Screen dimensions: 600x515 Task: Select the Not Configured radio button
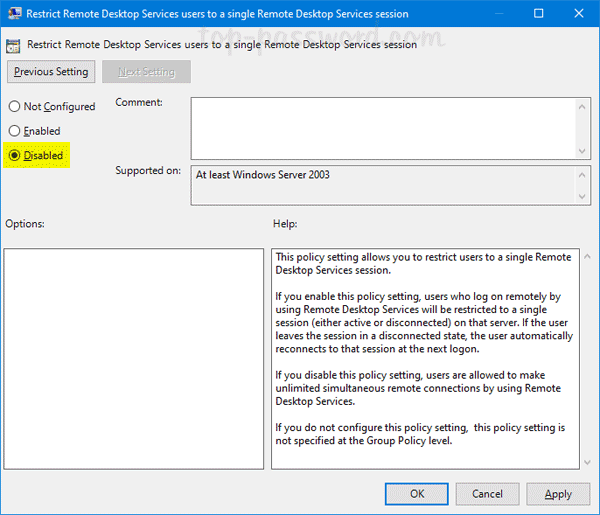click(14, 107)
